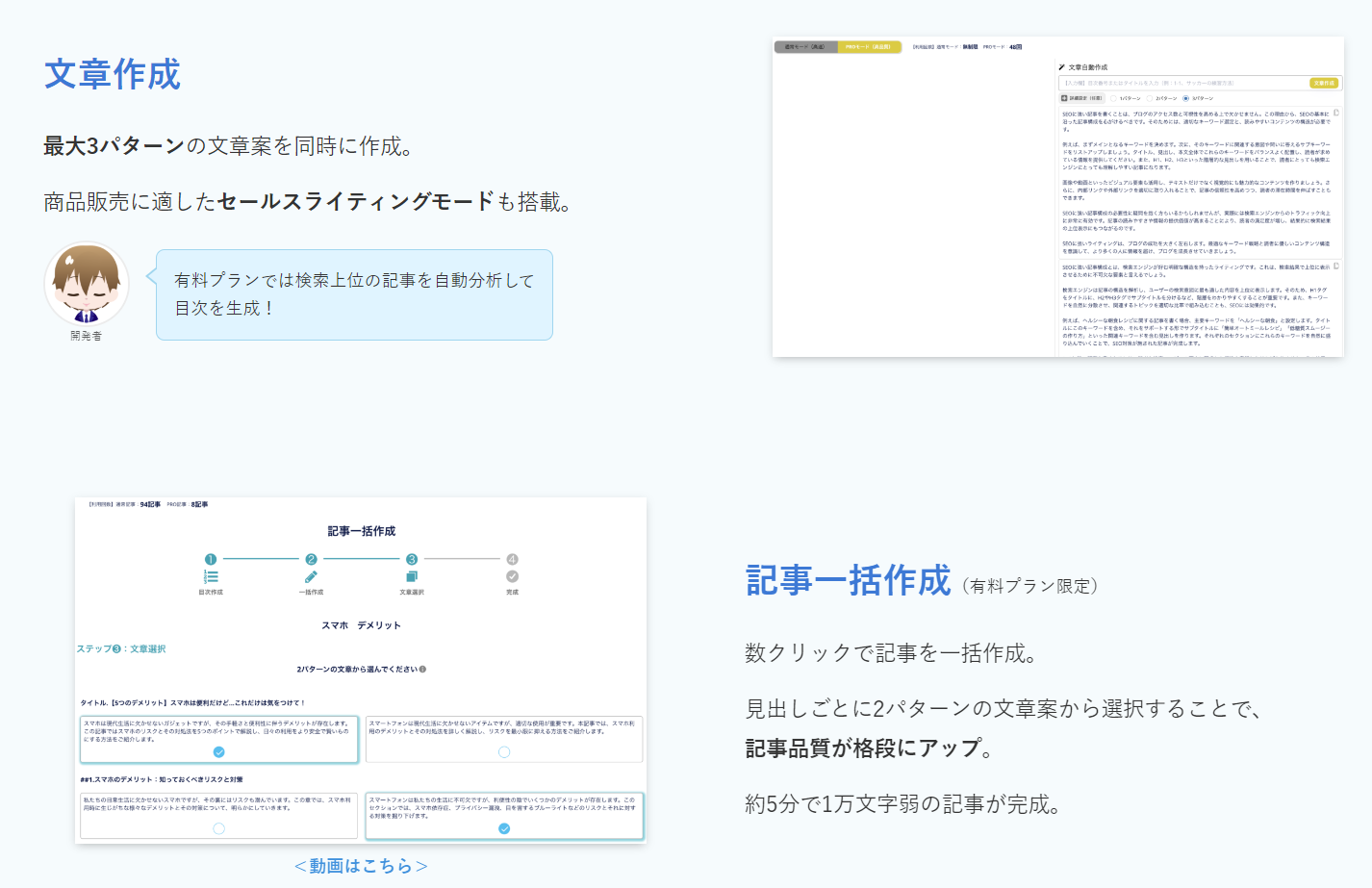Click the 約5分で1万文字弱の記事が完成 line
The height and width of the screenshot is (888, 1372).
903,803
